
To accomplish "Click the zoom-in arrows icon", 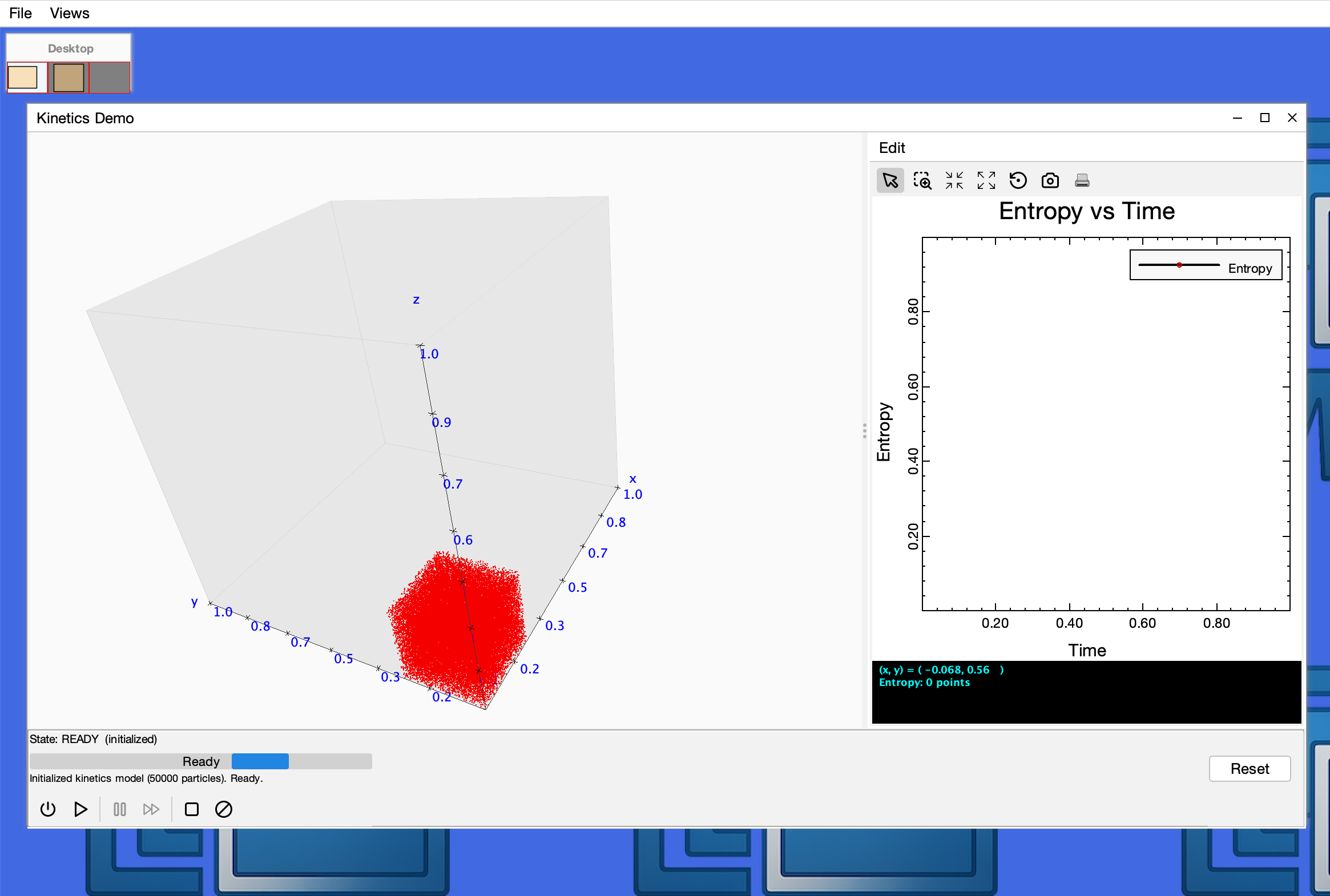I will tap(954, 180).
